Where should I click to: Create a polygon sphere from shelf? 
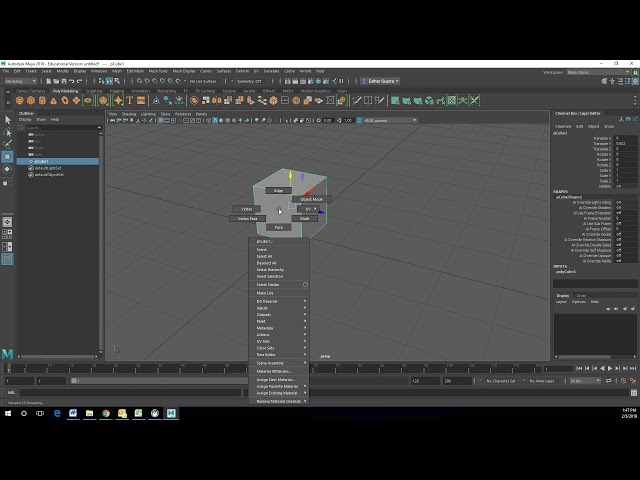pyautogui.click(x=19, y=100)
